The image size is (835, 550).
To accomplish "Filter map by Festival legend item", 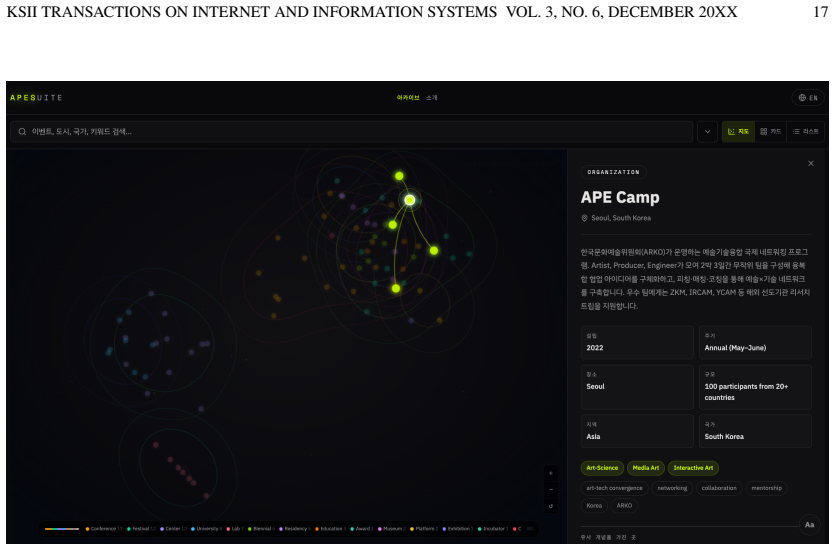I will pos(141,529).
